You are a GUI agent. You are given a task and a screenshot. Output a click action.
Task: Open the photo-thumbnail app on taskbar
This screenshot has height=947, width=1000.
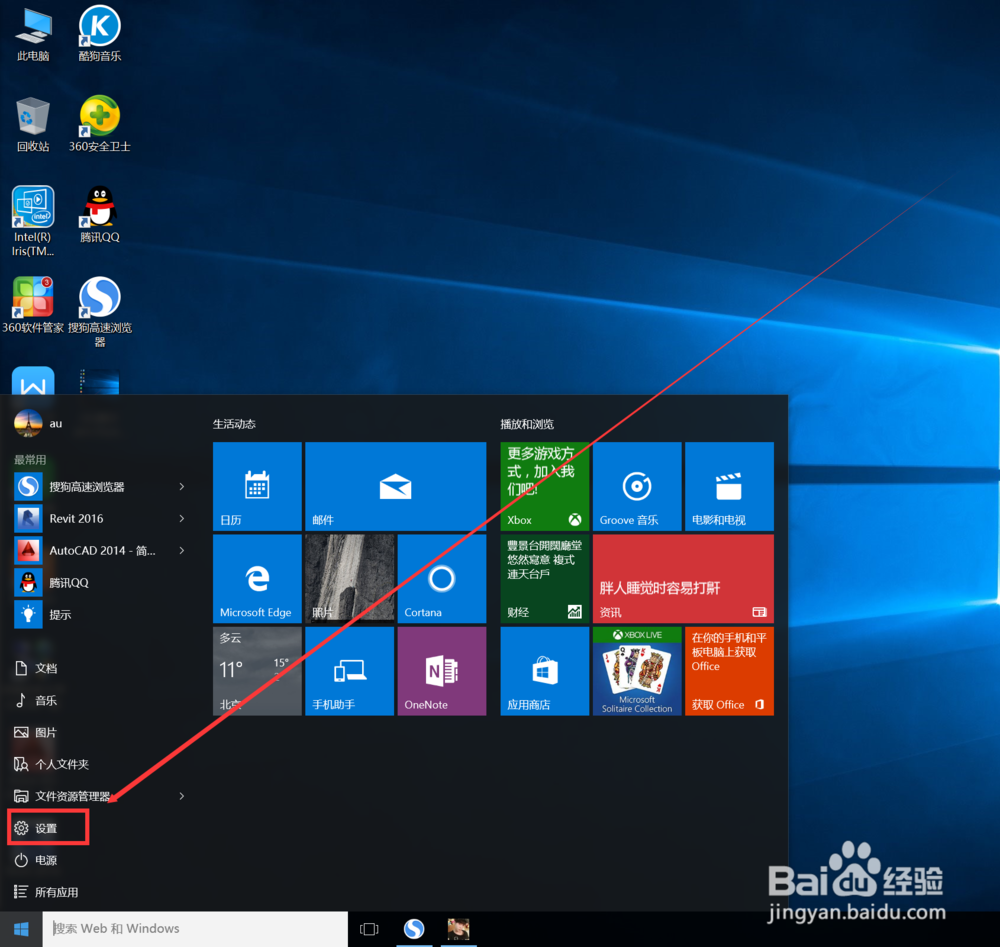coord(459,929)
